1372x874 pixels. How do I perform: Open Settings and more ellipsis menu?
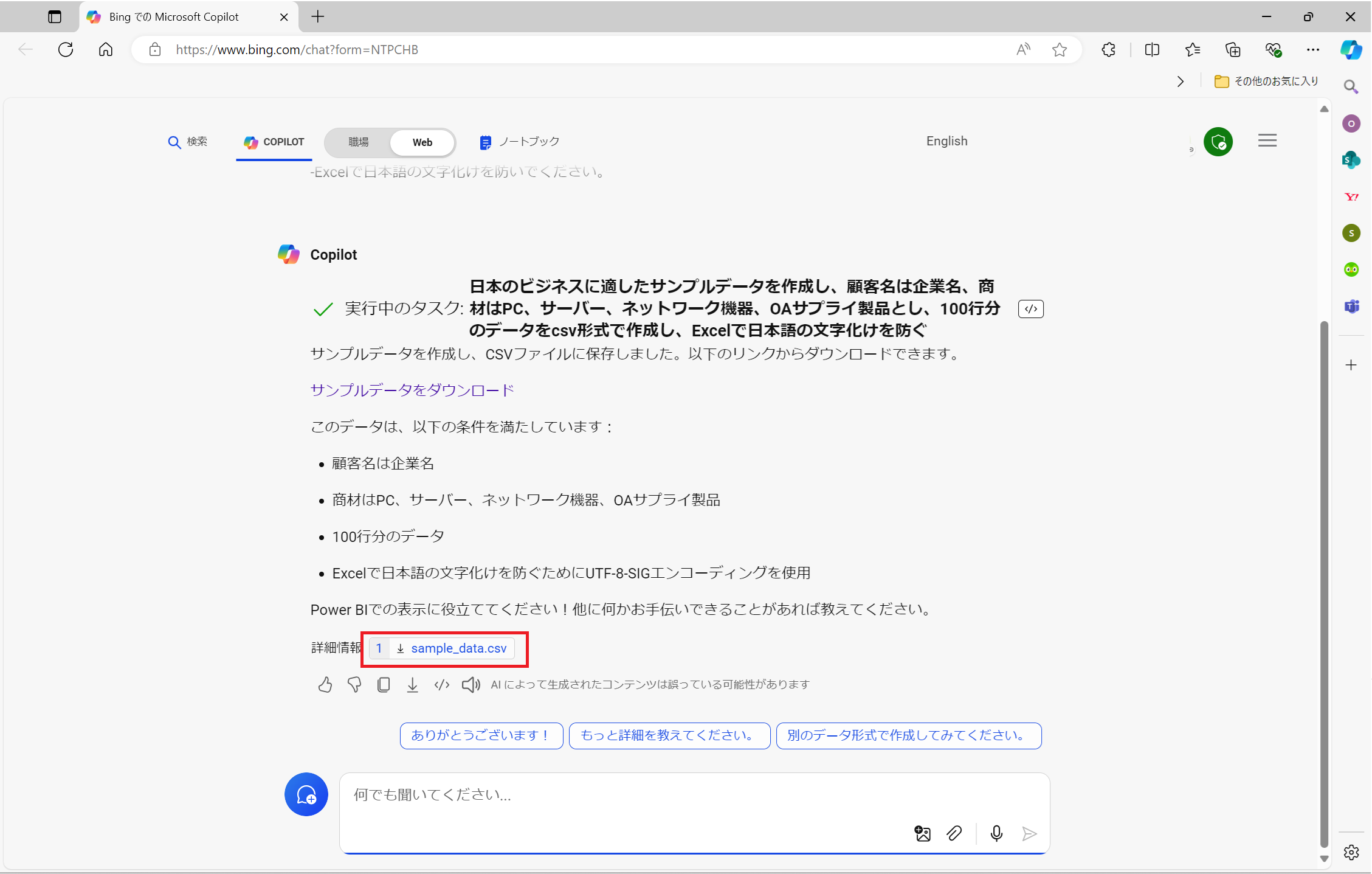(1313, 49)
